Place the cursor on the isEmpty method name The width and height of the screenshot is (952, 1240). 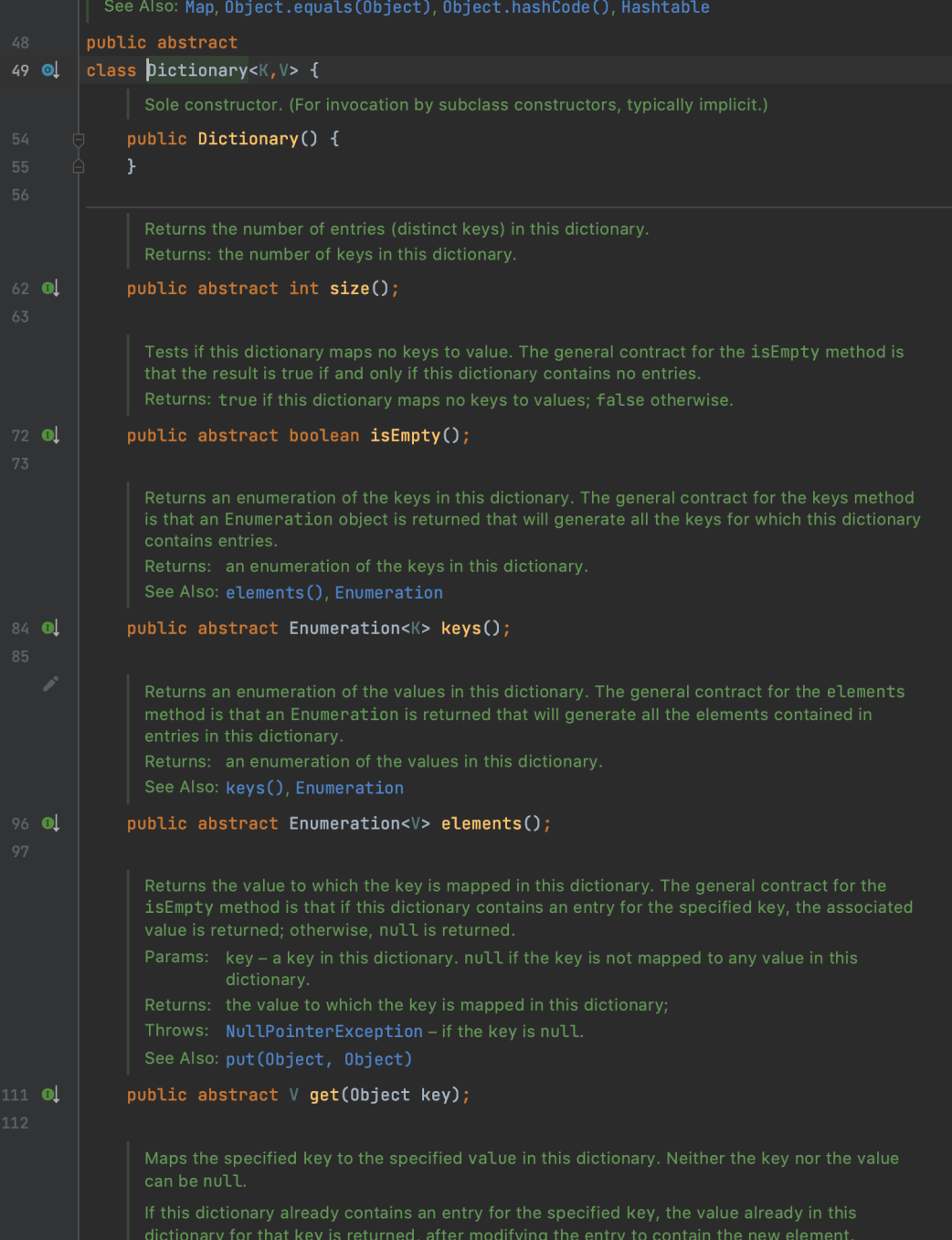click(405, 436)
